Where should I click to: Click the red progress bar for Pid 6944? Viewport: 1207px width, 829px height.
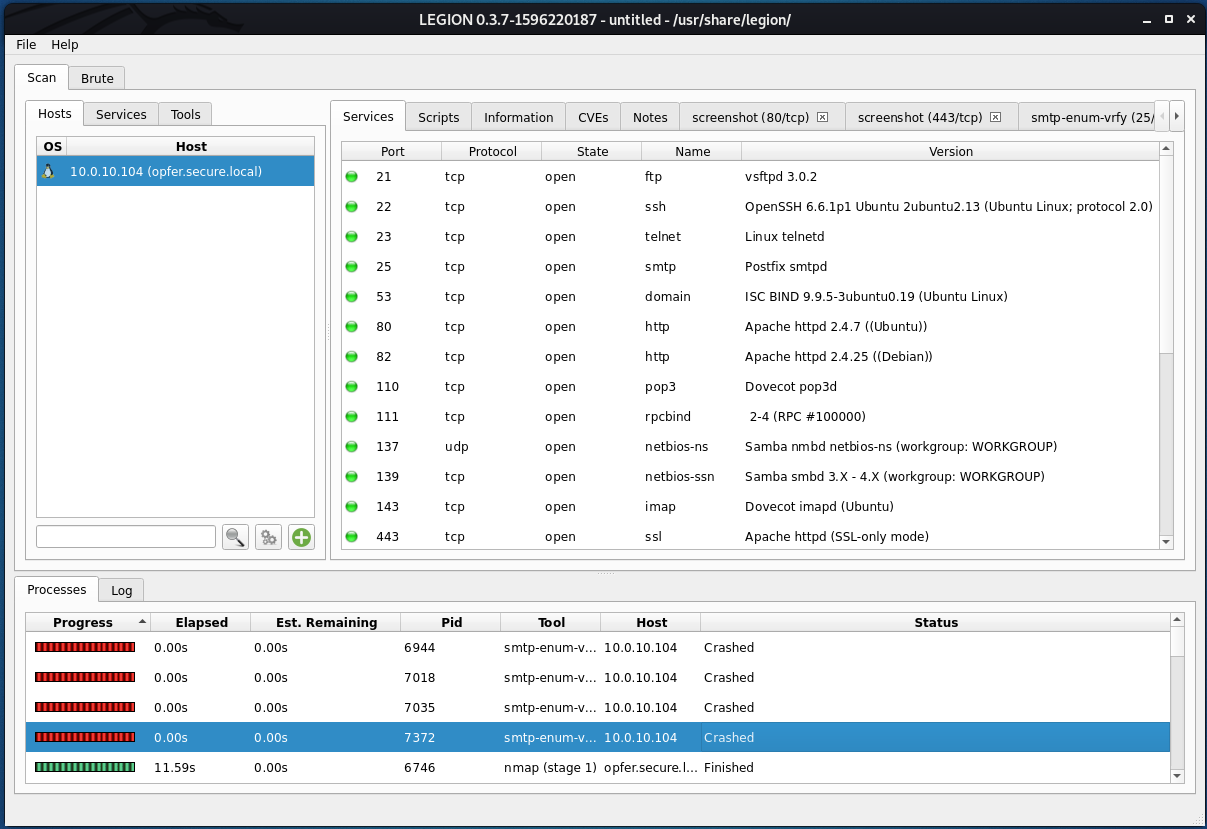[85, 647]
